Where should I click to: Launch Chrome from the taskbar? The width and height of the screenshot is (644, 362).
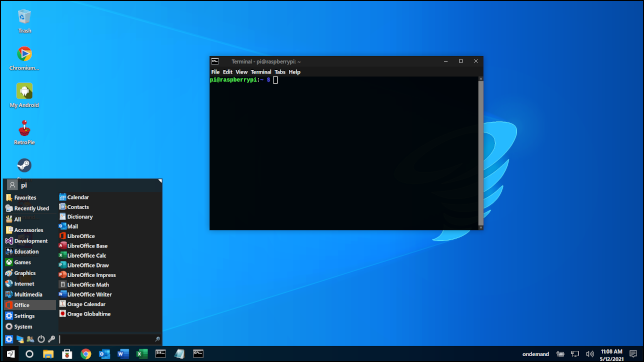(86, 354)
